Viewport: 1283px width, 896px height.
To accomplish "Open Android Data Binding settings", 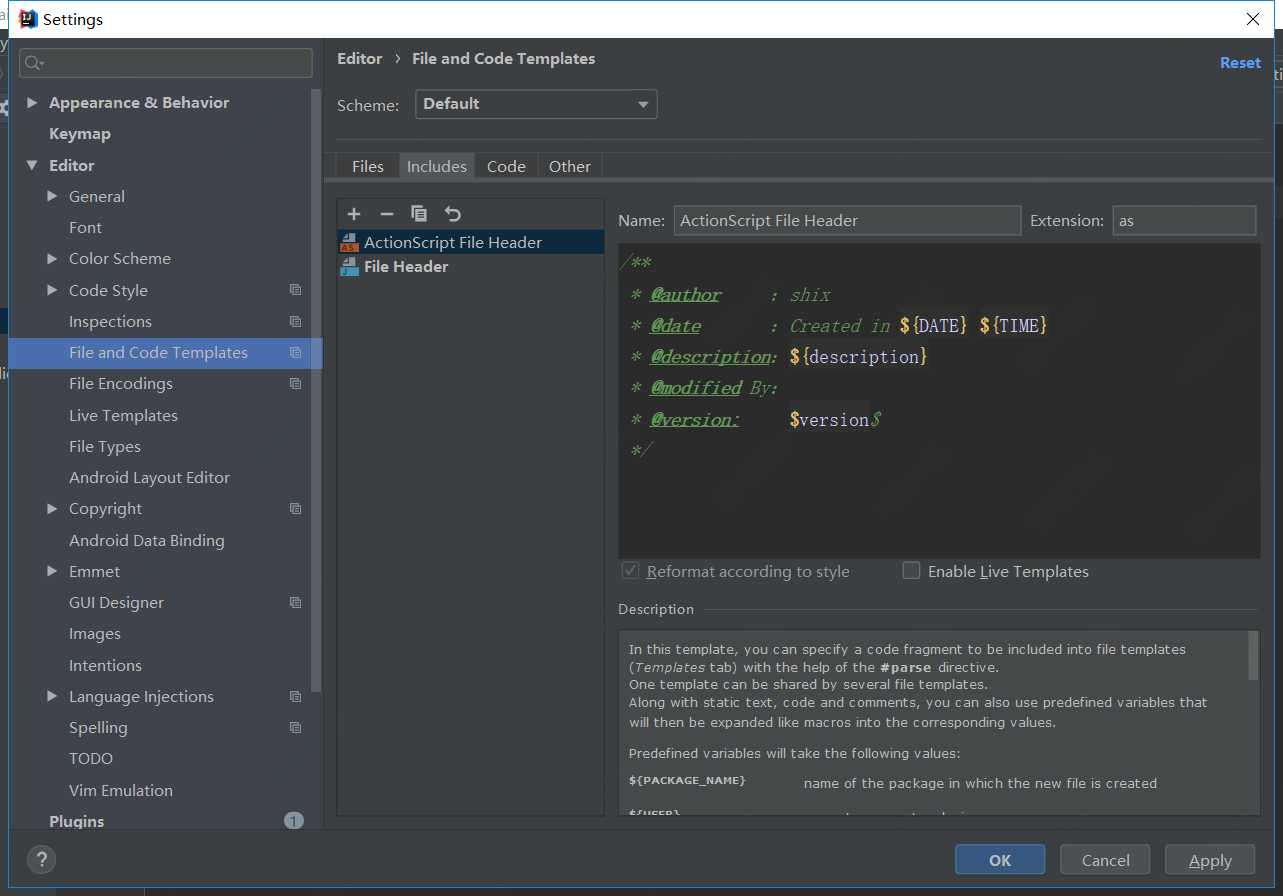I will [x=146, y=540].
